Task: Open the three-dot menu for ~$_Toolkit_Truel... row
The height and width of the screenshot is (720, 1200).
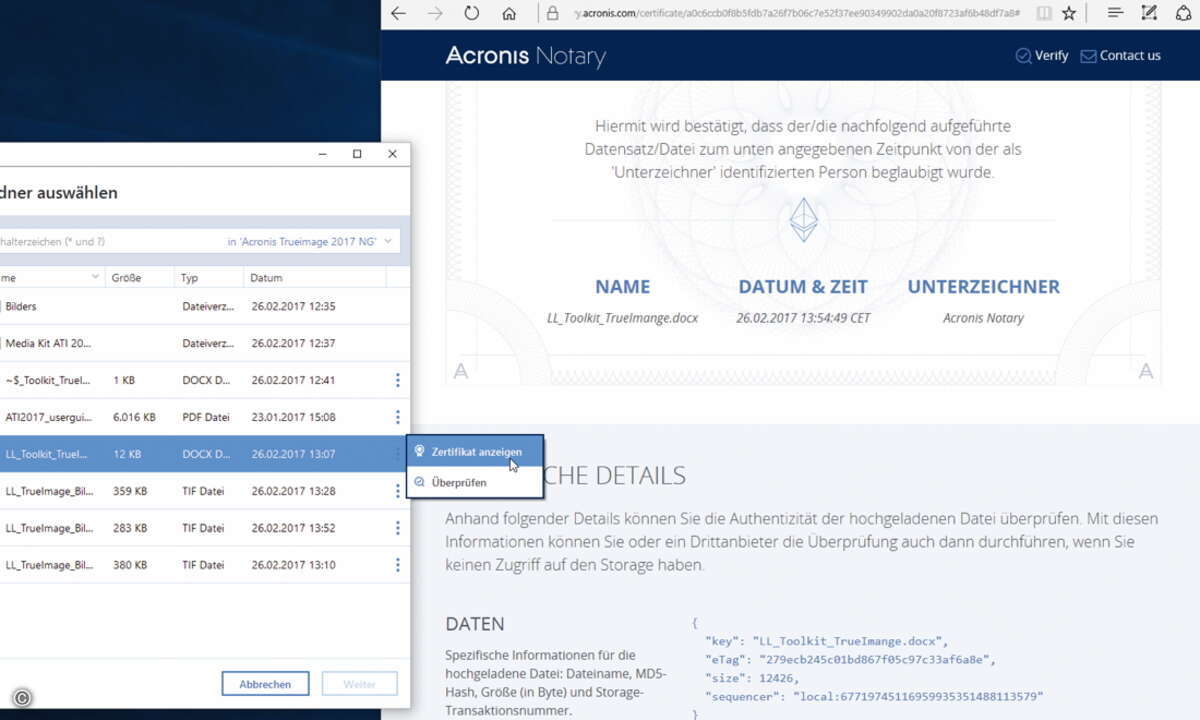Action: pyautogui.click(x=398, y=380)
